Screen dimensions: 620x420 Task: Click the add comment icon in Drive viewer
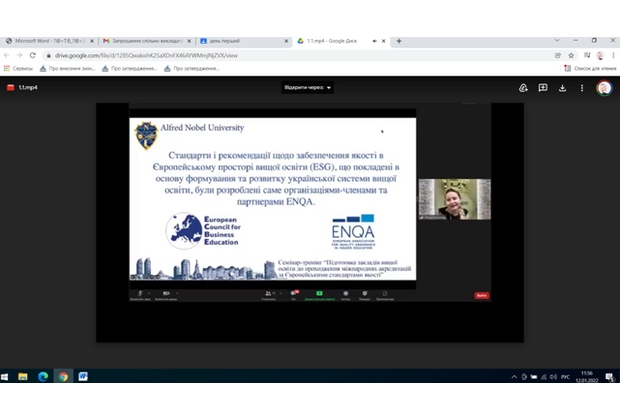[543, 87]
